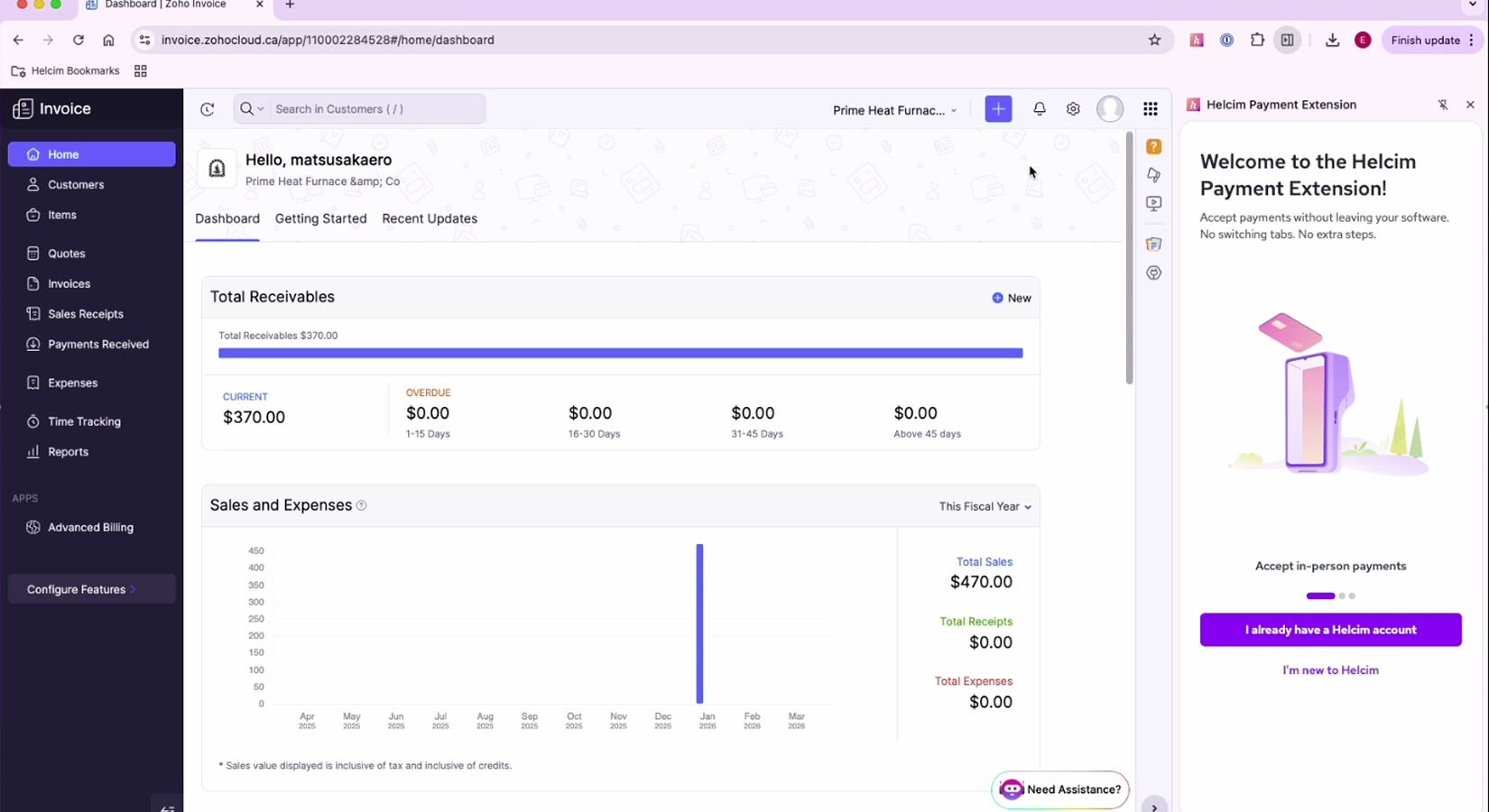
Task: Select the second carousel dot indicator
Action: click(1342, 596)
